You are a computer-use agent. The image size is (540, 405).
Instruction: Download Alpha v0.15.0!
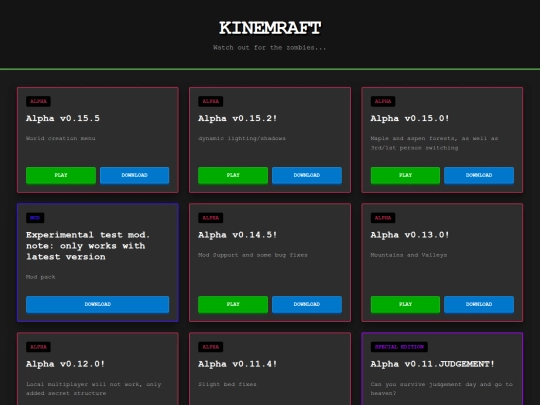click(479, 175)
